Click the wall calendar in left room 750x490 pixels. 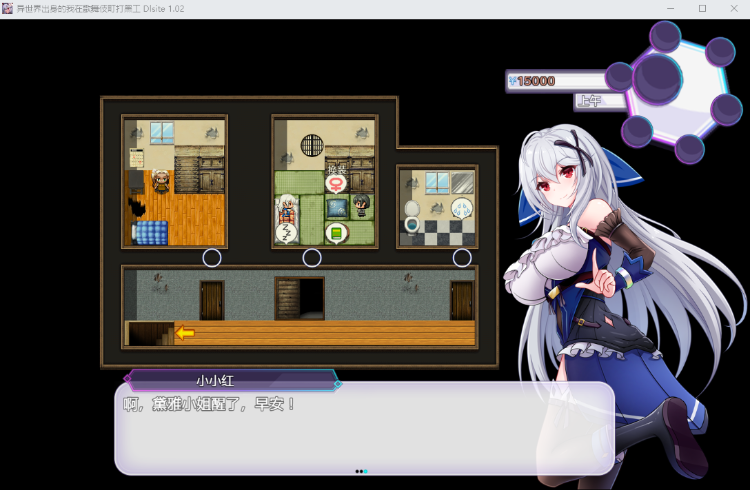(137, 157)
